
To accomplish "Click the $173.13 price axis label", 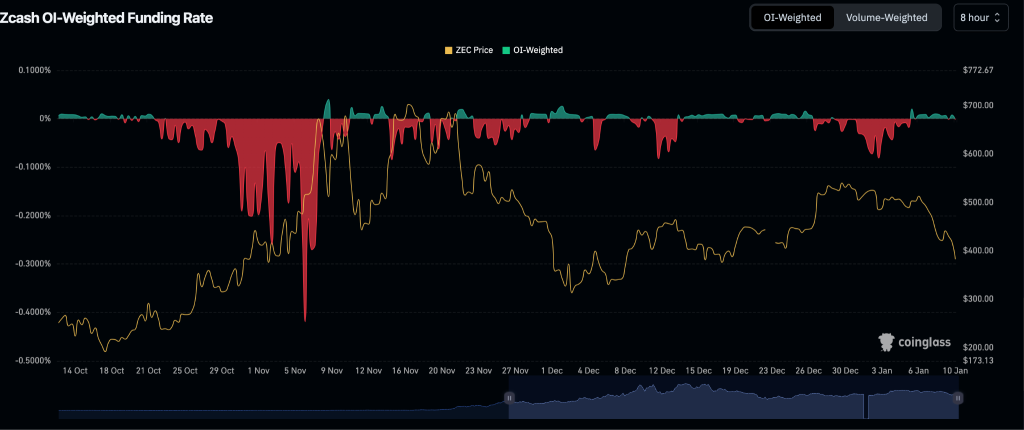I will (x=978, y=360).
